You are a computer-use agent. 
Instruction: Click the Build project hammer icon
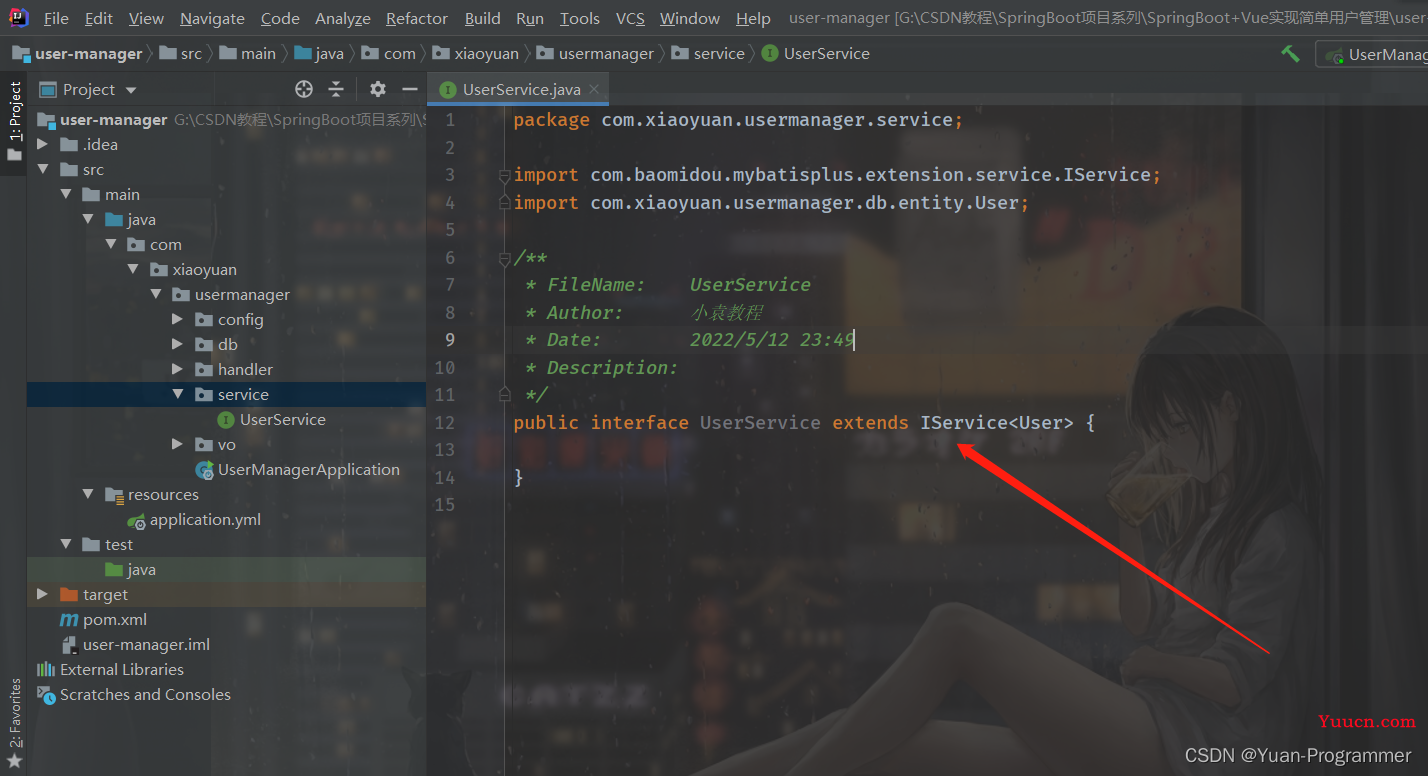coord(1290,54)
